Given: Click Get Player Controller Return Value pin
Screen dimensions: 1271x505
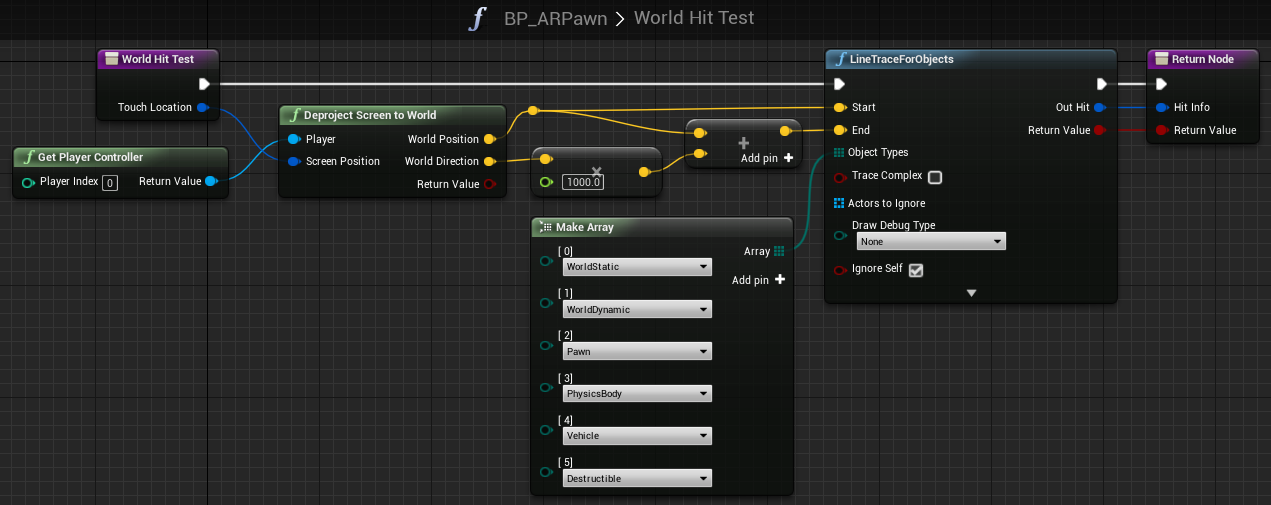Looking at the screenshot, I should [211, 181].
